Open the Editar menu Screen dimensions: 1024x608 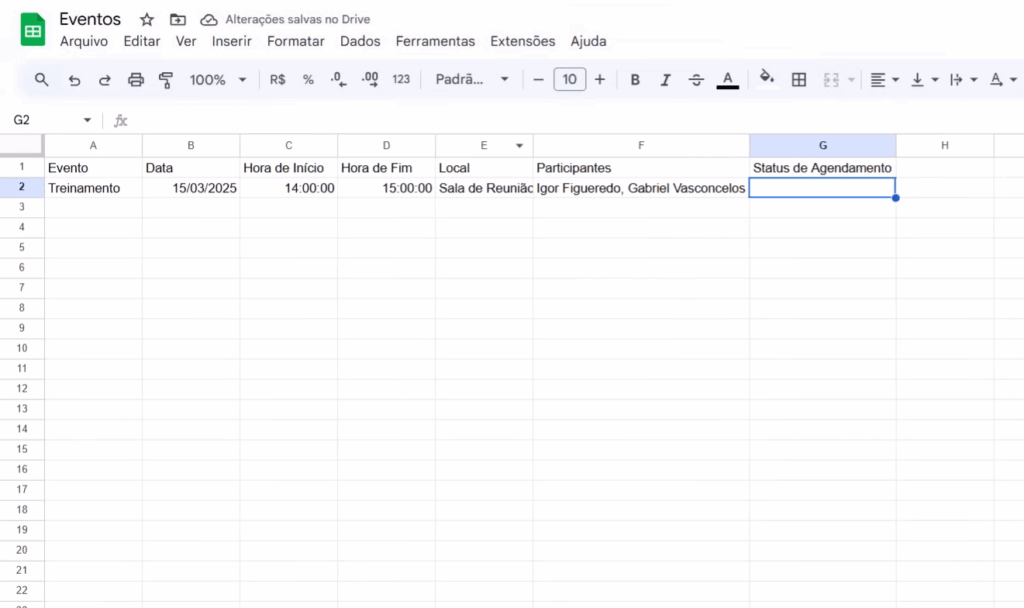tap(142, 41)
